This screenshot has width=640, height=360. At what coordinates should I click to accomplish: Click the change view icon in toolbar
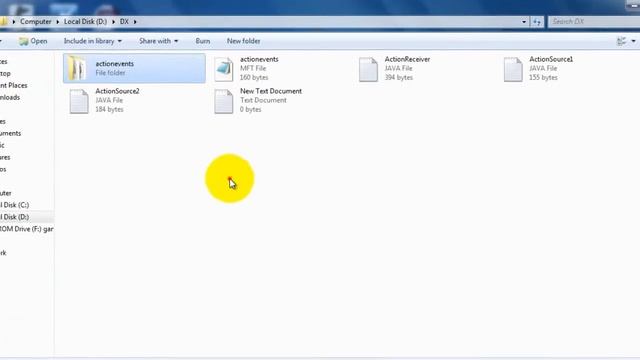click(621, 41)
